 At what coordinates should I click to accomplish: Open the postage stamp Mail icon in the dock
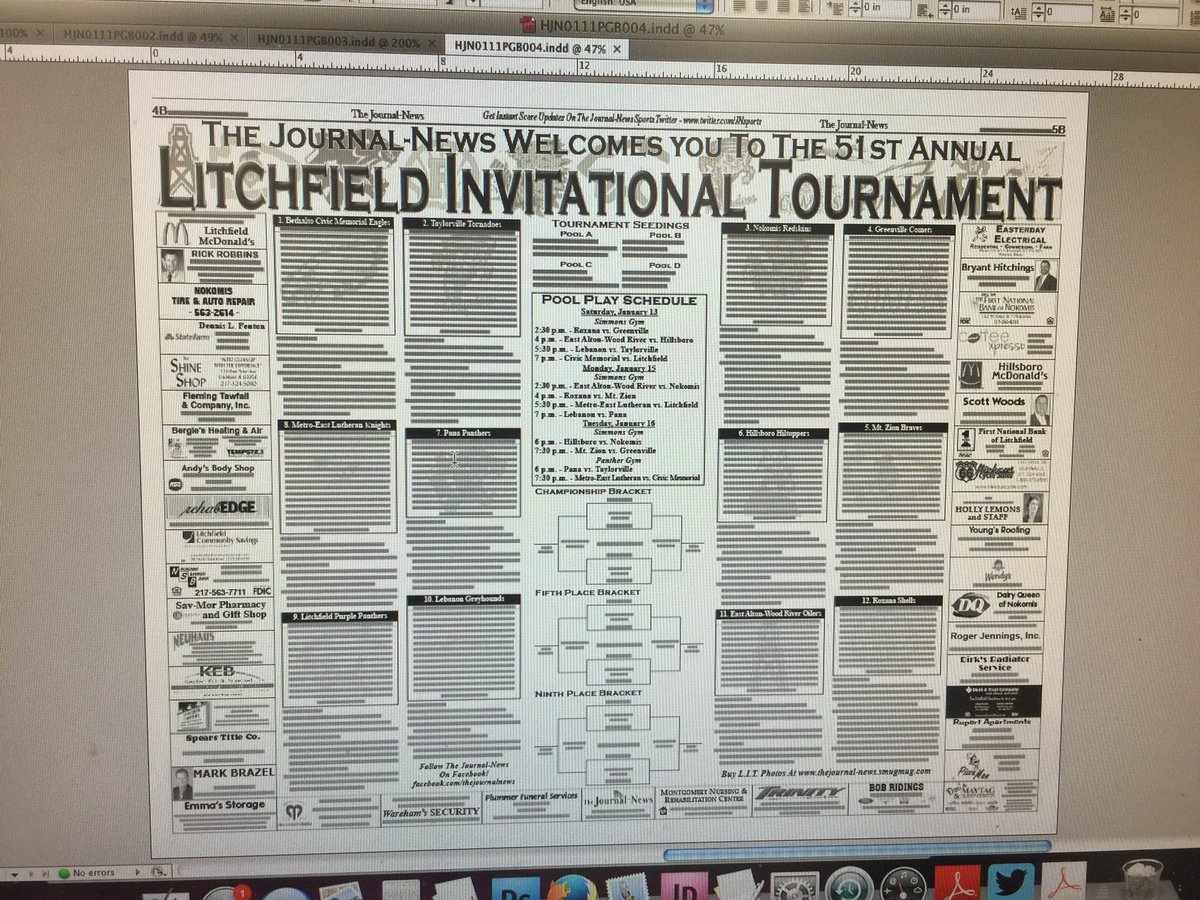pyautogui.click(x=628, y=886)
